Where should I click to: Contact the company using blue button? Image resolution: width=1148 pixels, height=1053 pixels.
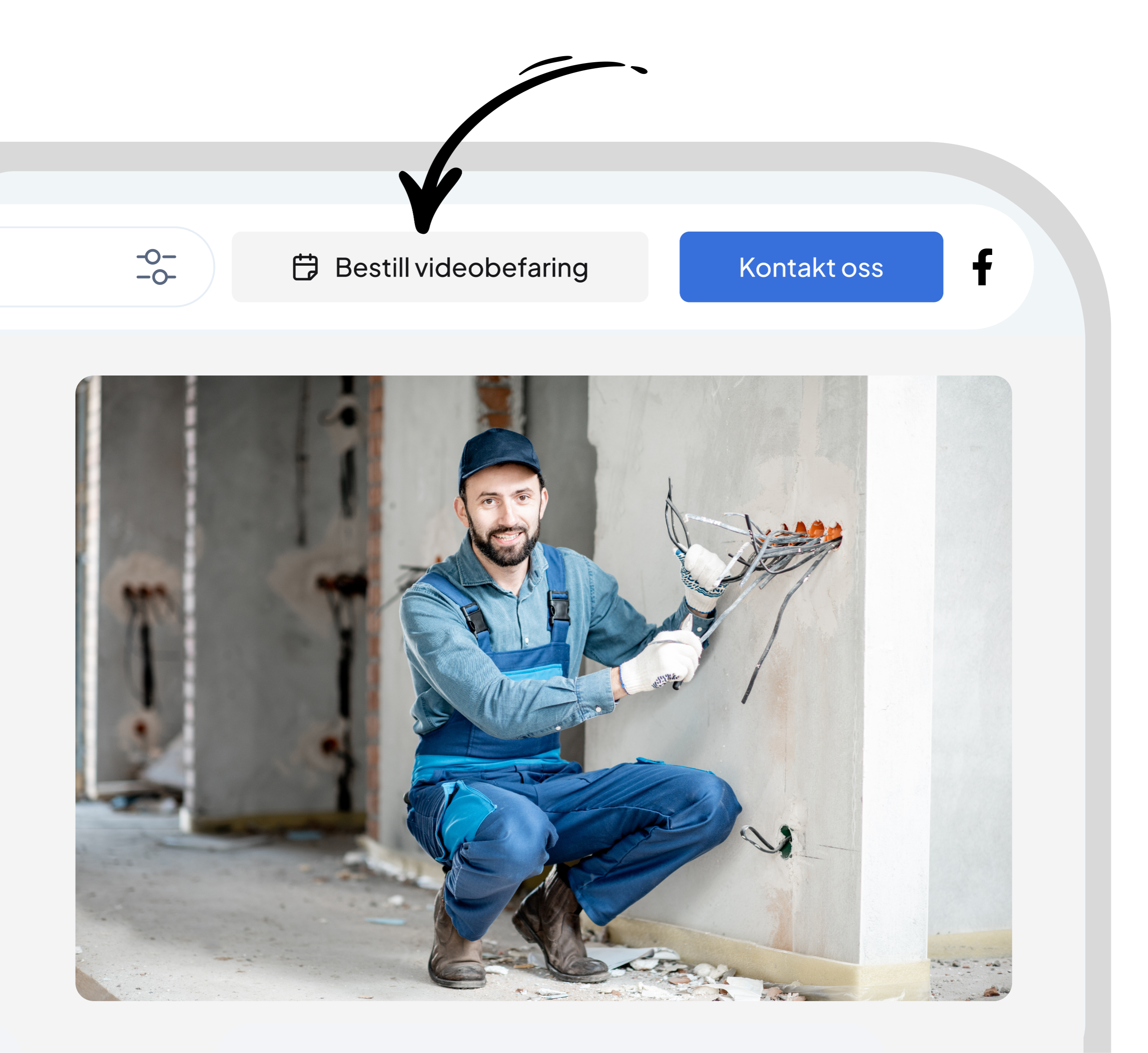(811, 267)
